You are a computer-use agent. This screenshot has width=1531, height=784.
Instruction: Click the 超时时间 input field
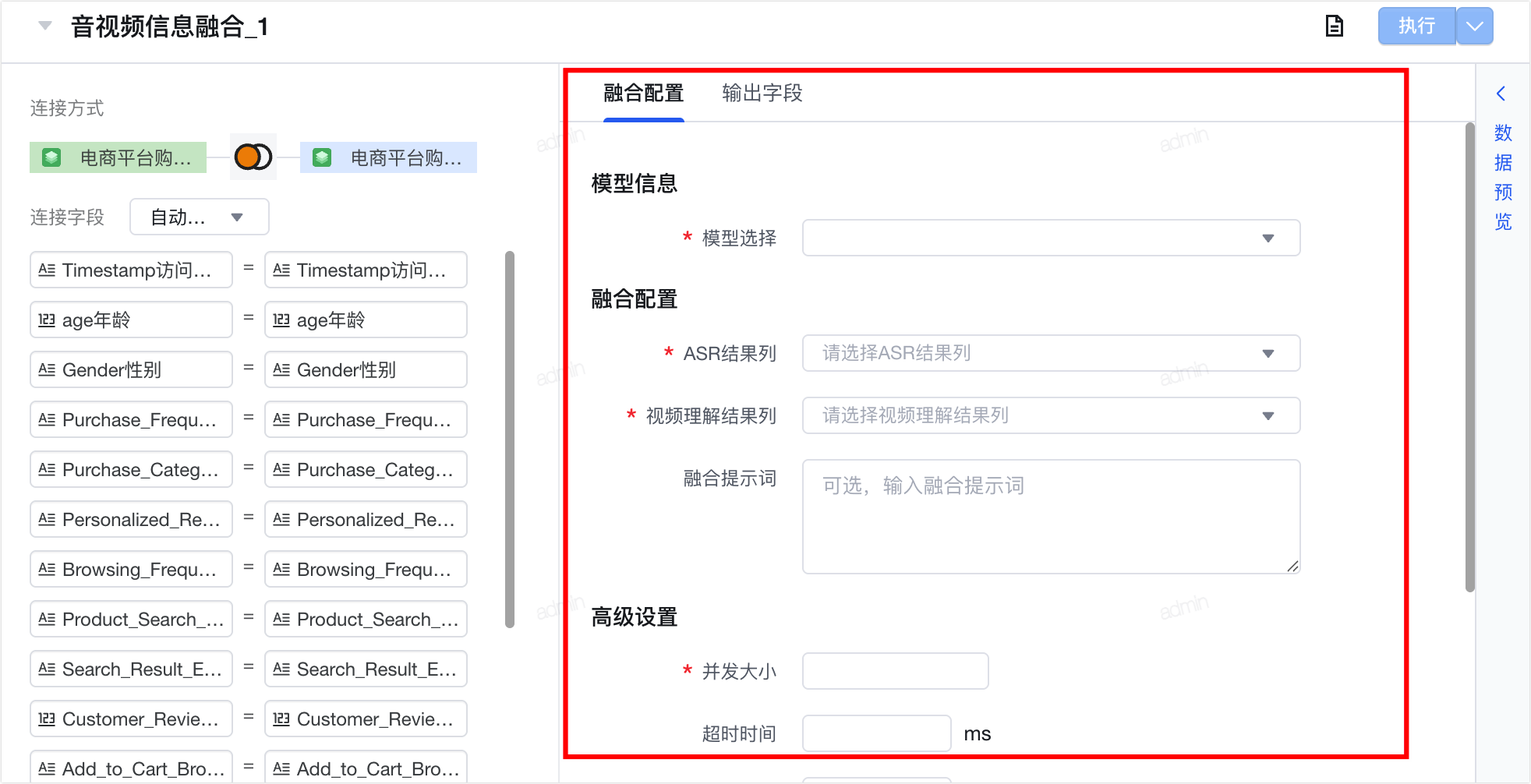(876, 733)
